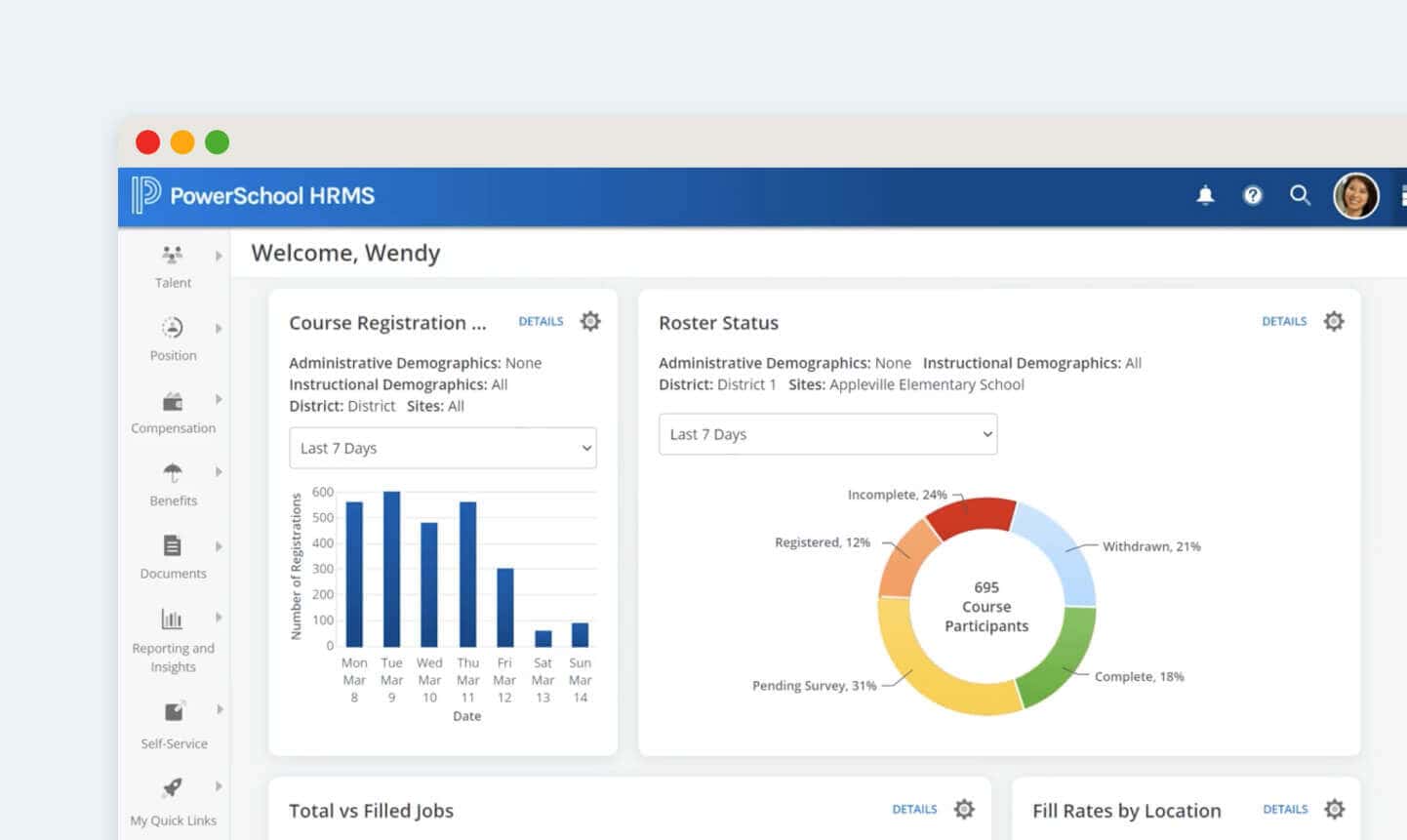1407x840 pixels.
Task: Click the Wed Mar 10 bar
Action: click(x=429, y=584)
